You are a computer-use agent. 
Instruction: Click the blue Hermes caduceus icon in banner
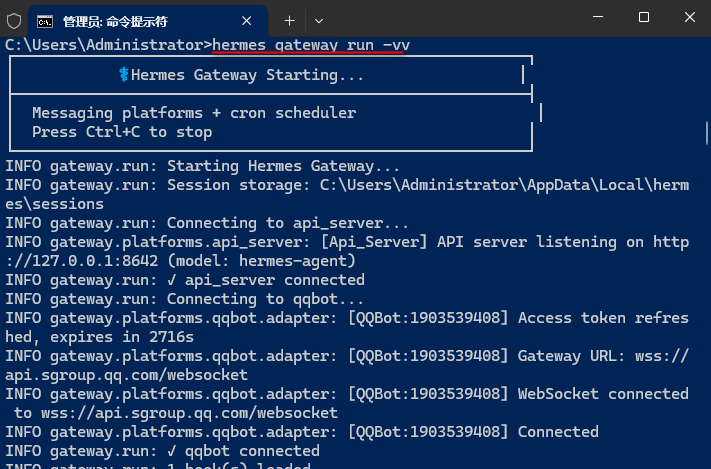(124, 75)
